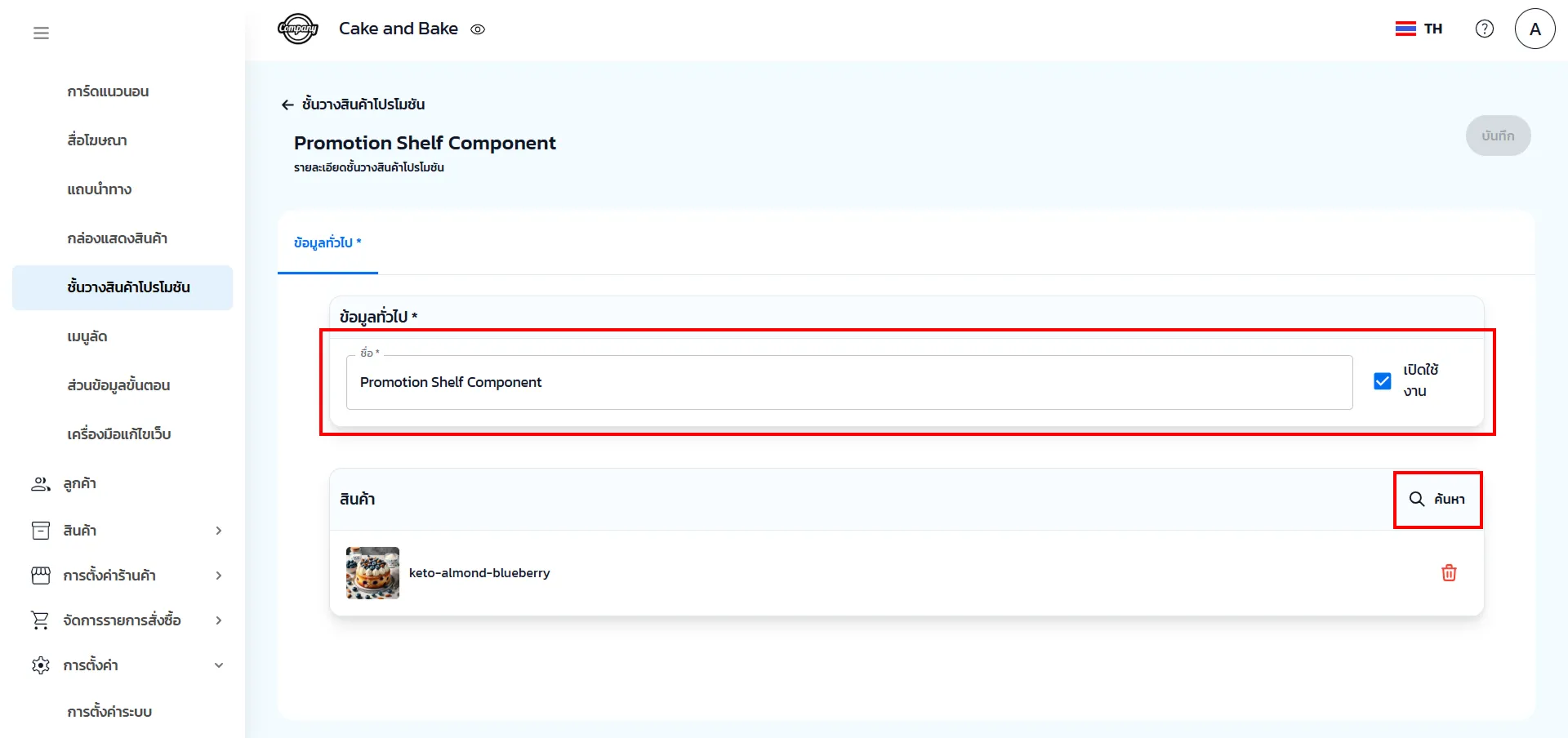This screenshot has width=1568, height=738.
Task: Delete keto-almond-blueberry with the trash icon
Action: [x=1449, y=573]
